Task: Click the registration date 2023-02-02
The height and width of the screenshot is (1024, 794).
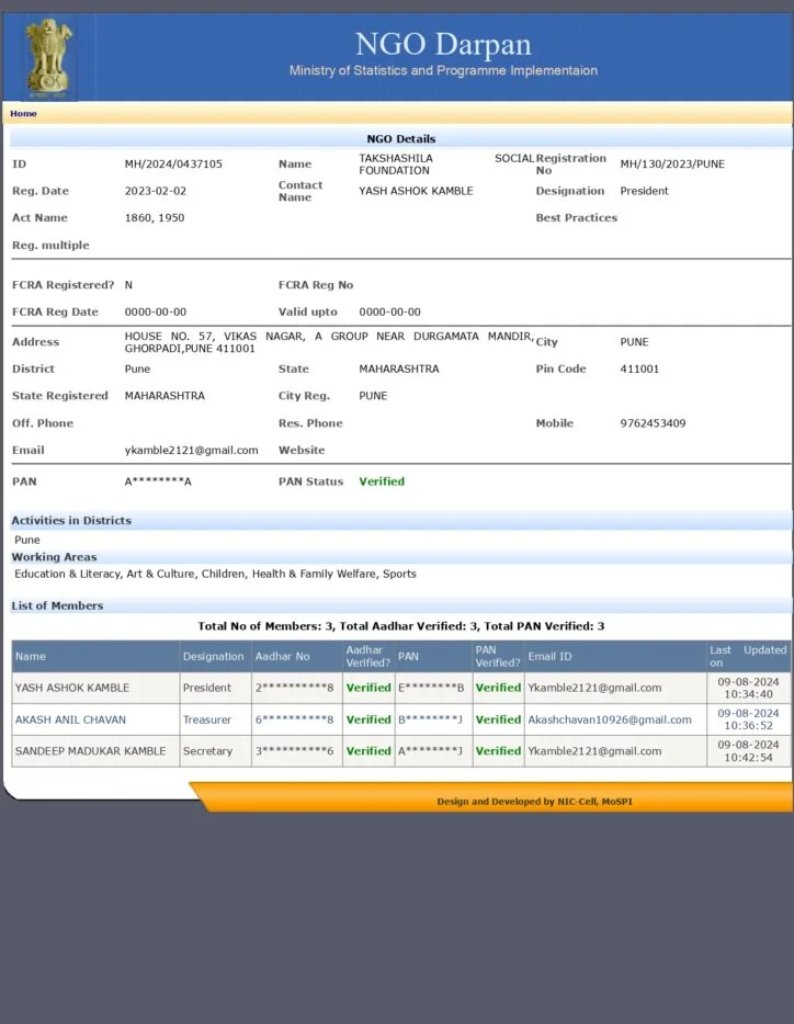Action: (x=155, y=191)
